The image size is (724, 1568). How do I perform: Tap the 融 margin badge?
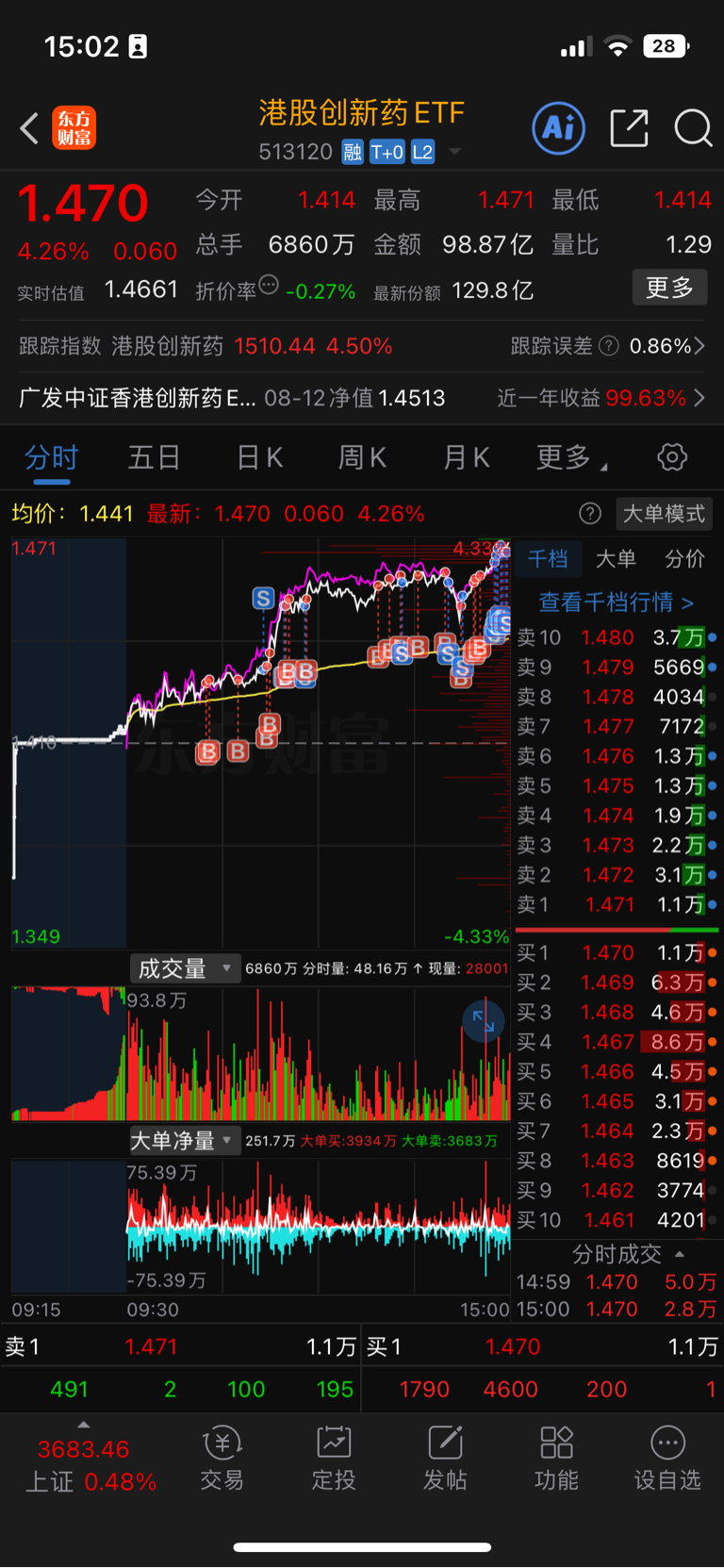[x=353, y=152]
